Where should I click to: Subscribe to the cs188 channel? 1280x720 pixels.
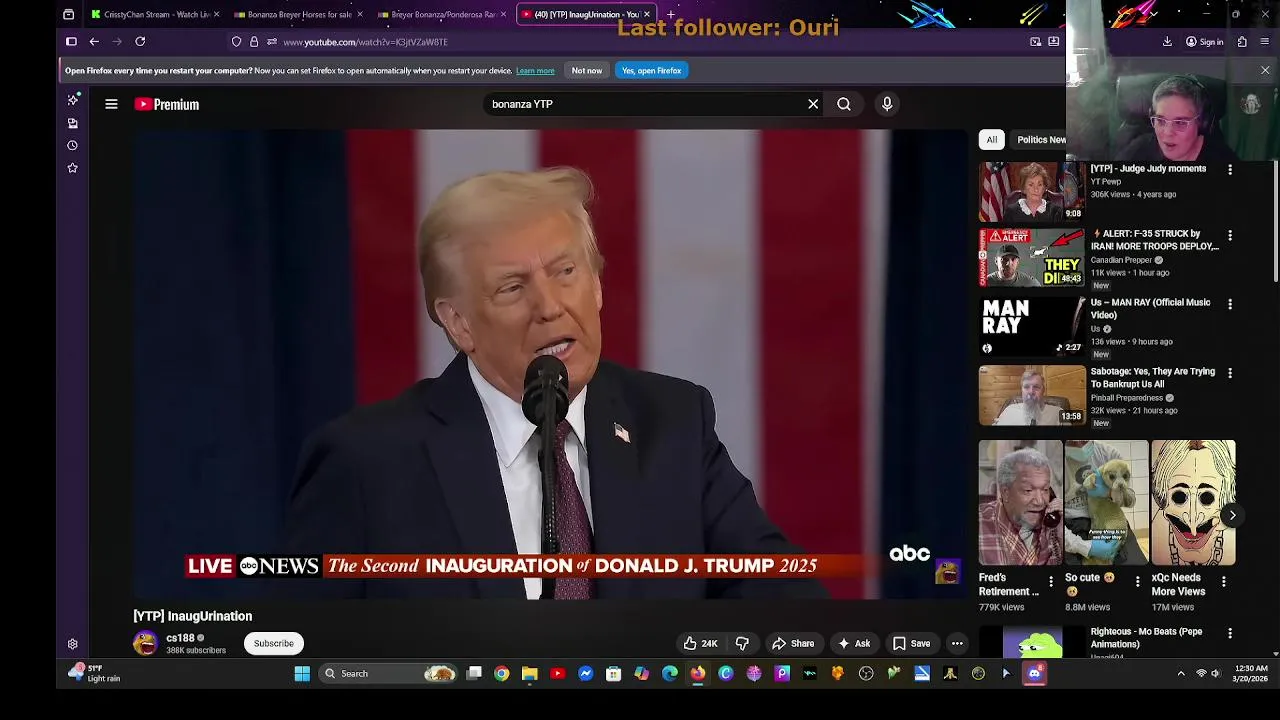point(273,643)
